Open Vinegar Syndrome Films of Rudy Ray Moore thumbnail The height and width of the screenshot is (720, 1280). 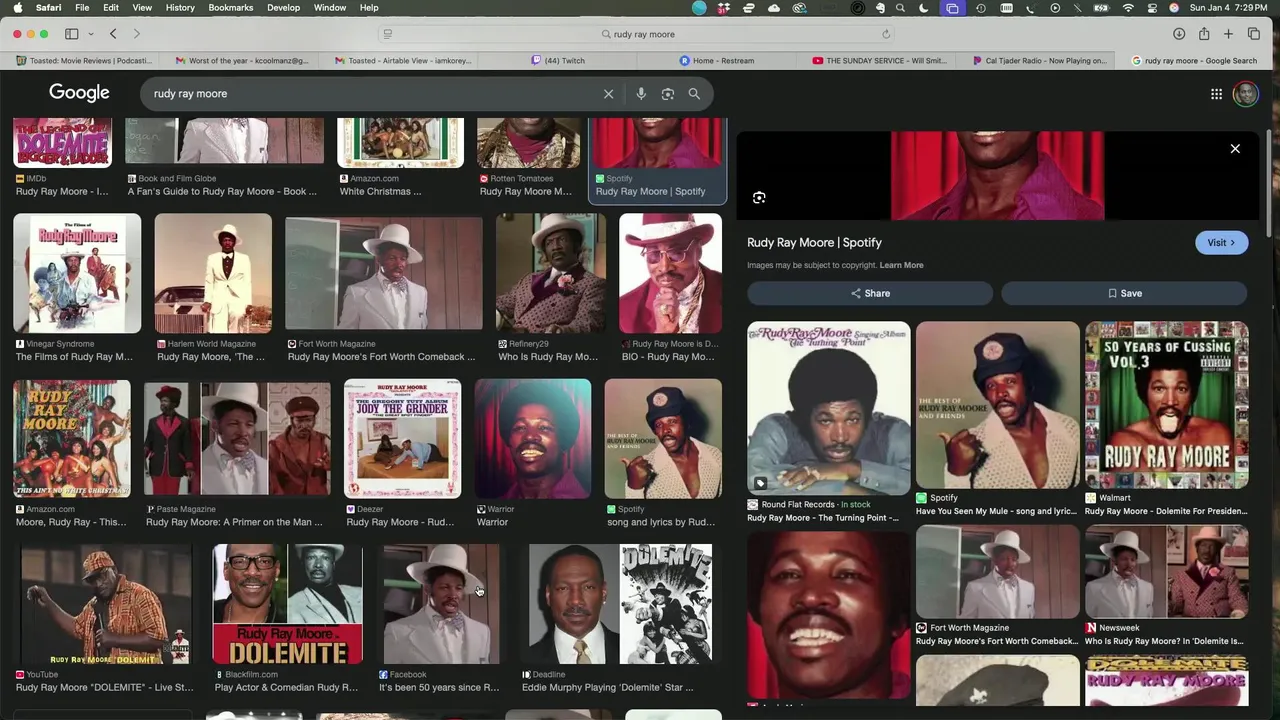[77, 273]
